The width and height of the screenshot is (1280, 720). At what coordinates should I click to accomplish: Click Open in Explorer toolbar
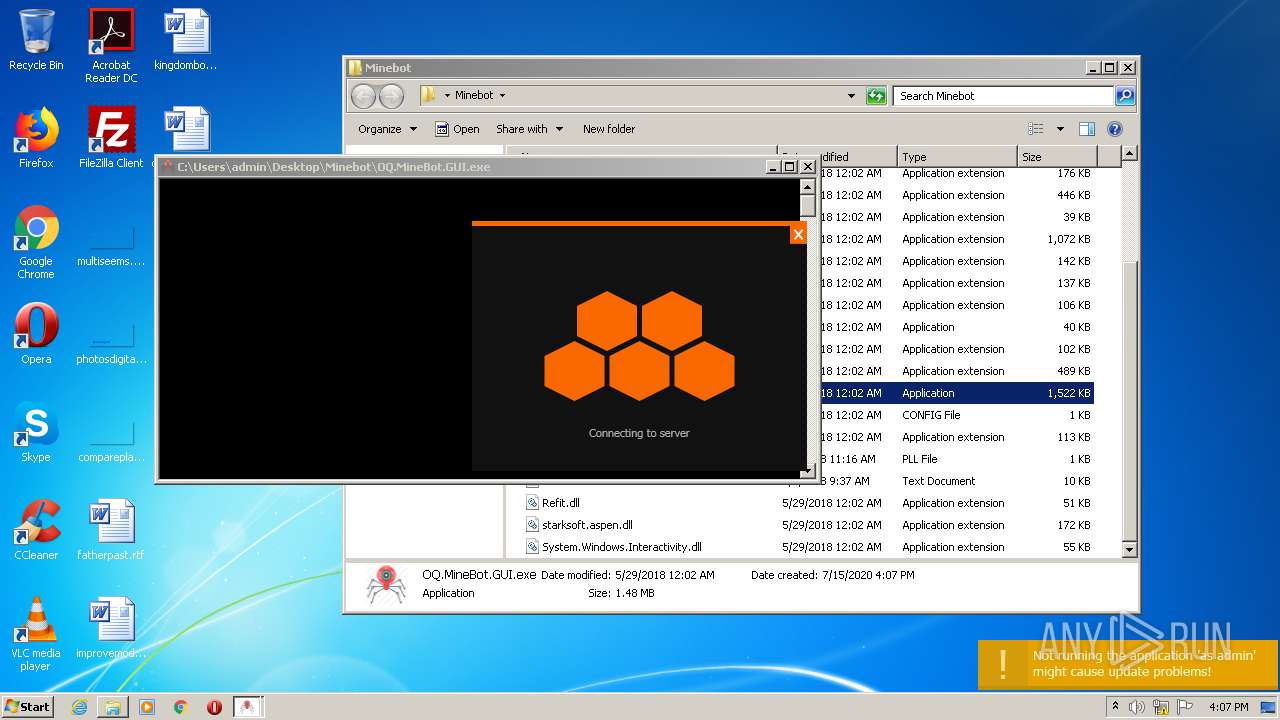pos(457,129)
